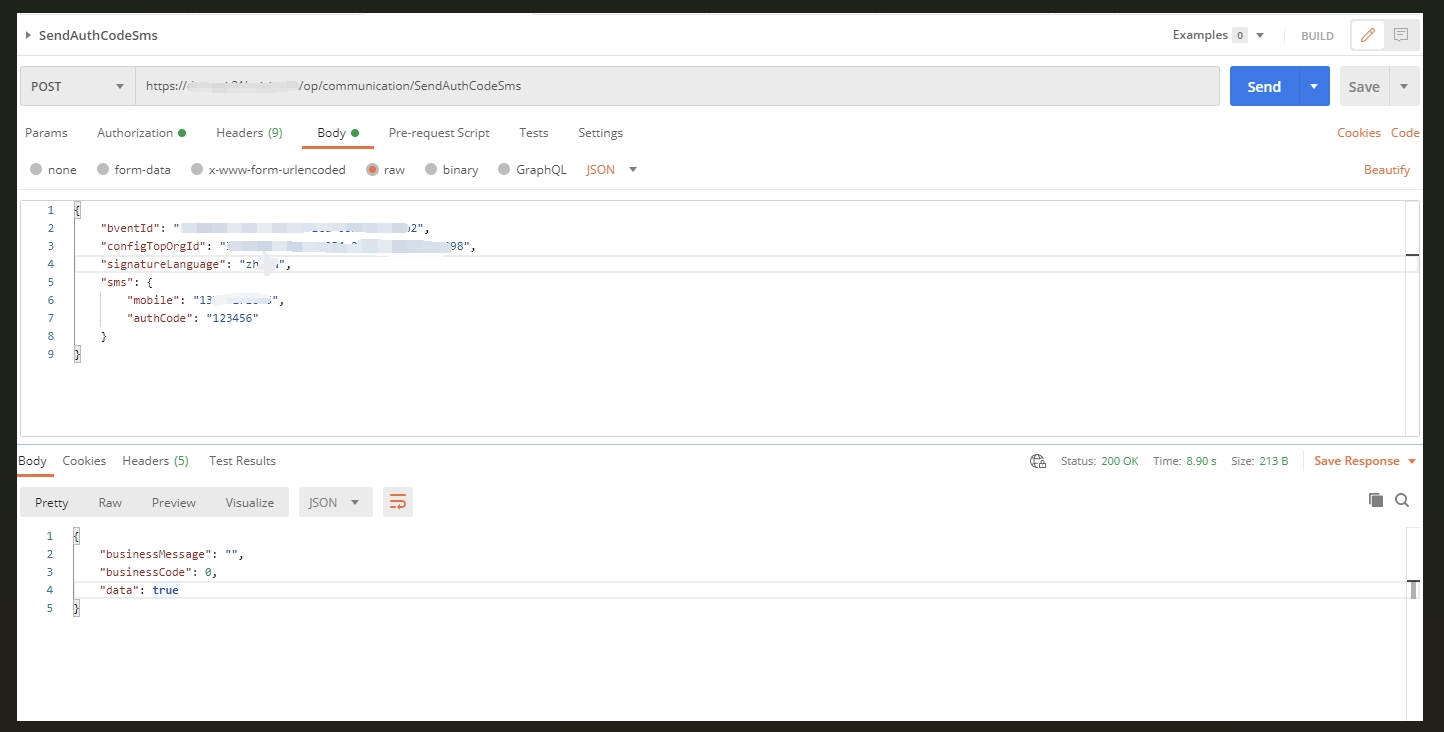Switch to the Pre-request Script tab
Viewport: 1444px width, 732px height.
[439, 133]
